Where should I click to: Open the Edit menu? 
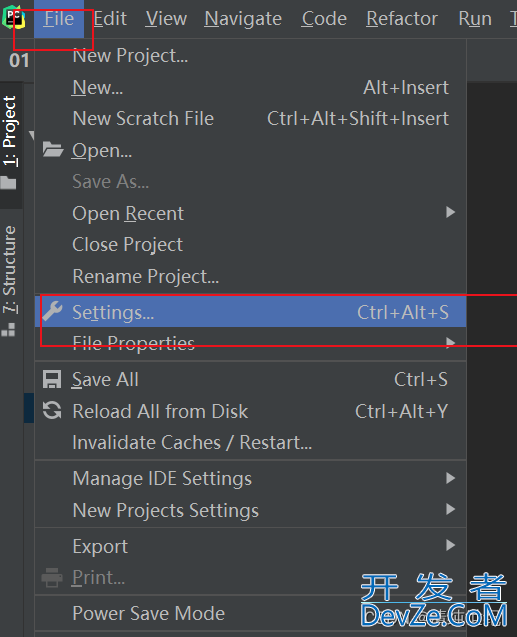pos(110,19)
